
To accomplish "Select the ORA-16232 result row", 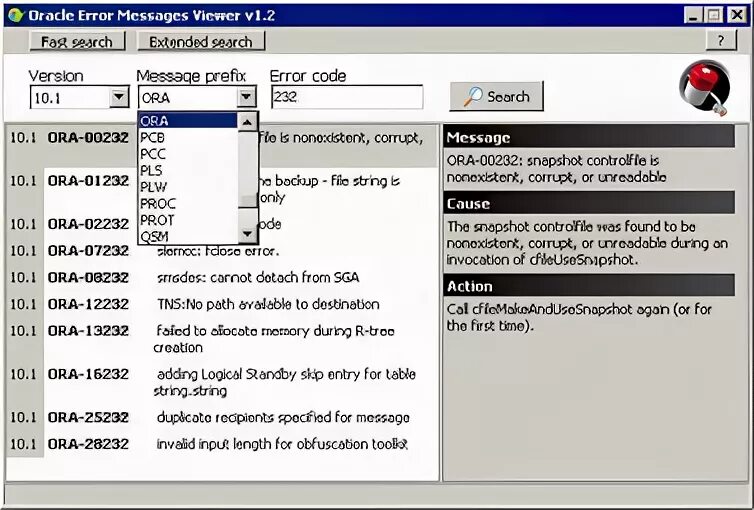I will pyautogui.click(x=222, y=382).
